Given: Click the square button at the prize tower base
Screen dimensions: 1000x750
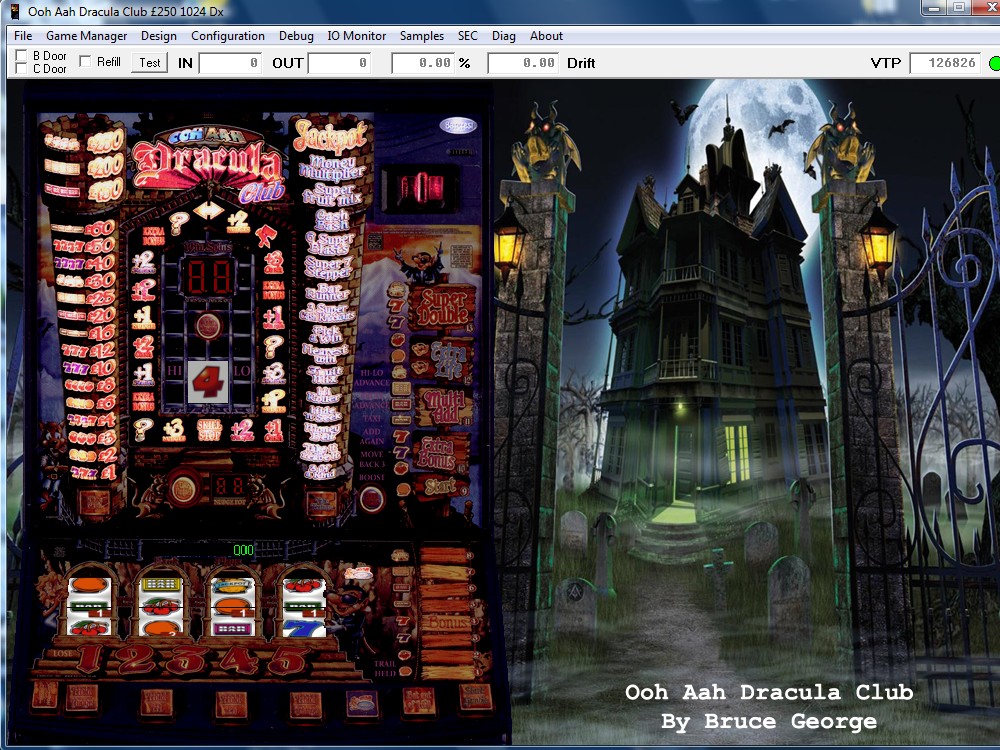Looking at the screenshot, I should [x=94, y=502].
